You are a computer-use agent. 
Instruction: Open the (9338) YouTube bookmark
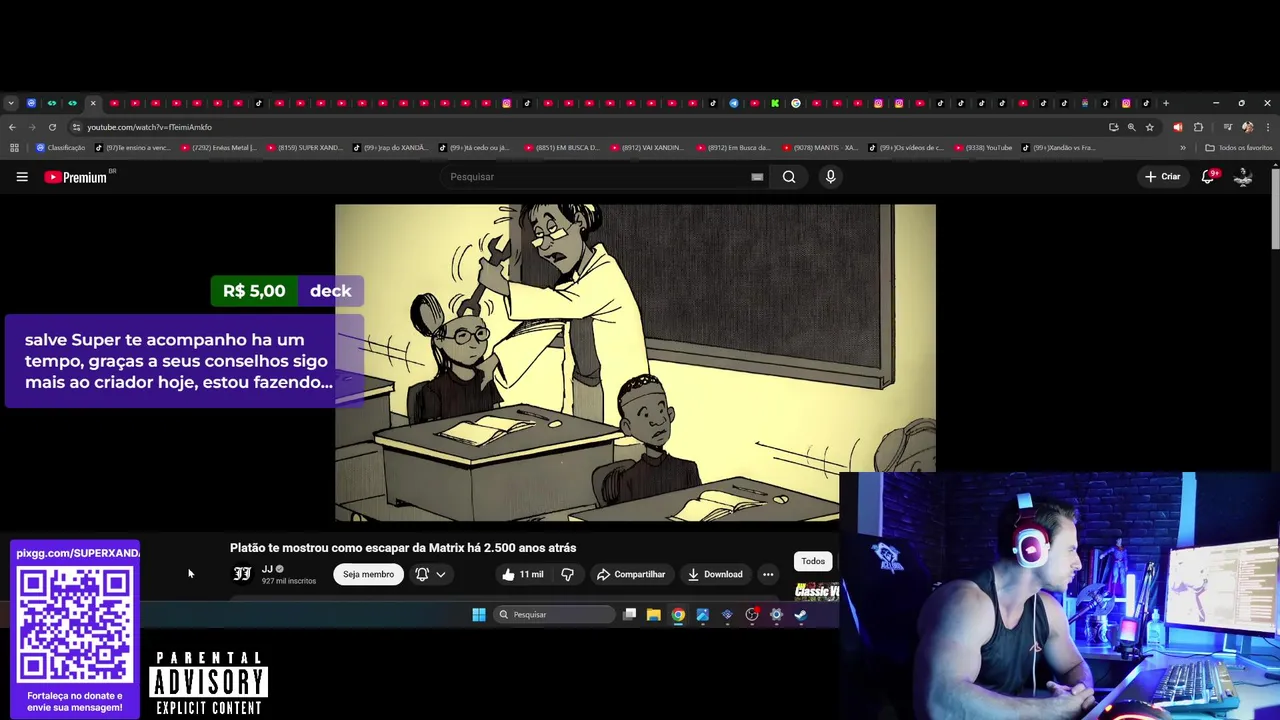[984, 148]
